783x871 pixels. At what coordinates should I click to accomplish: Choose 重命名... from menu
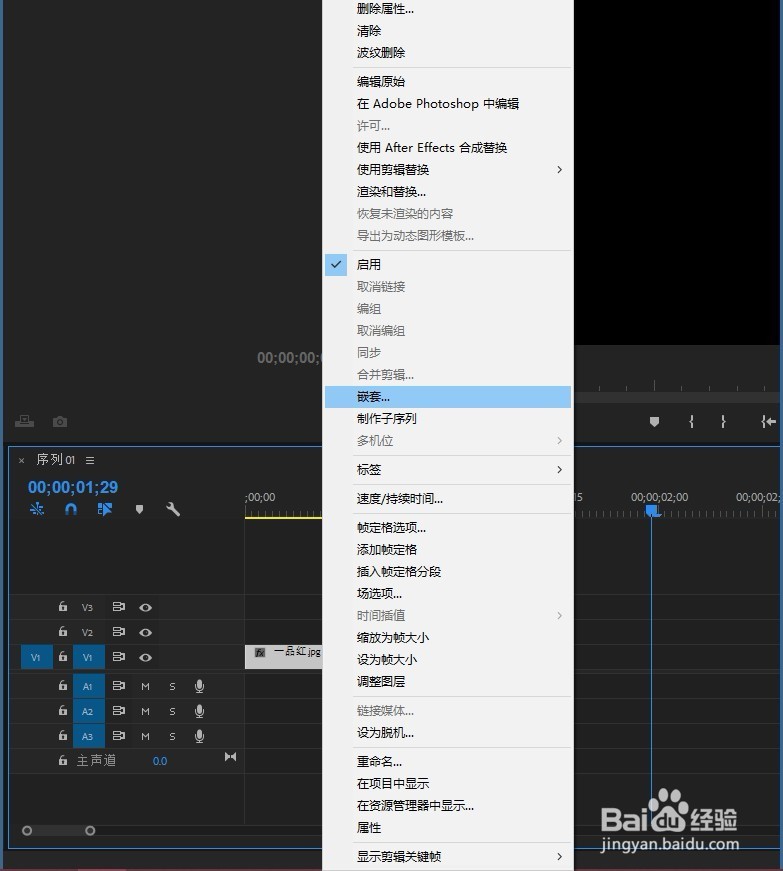(448, 762)
